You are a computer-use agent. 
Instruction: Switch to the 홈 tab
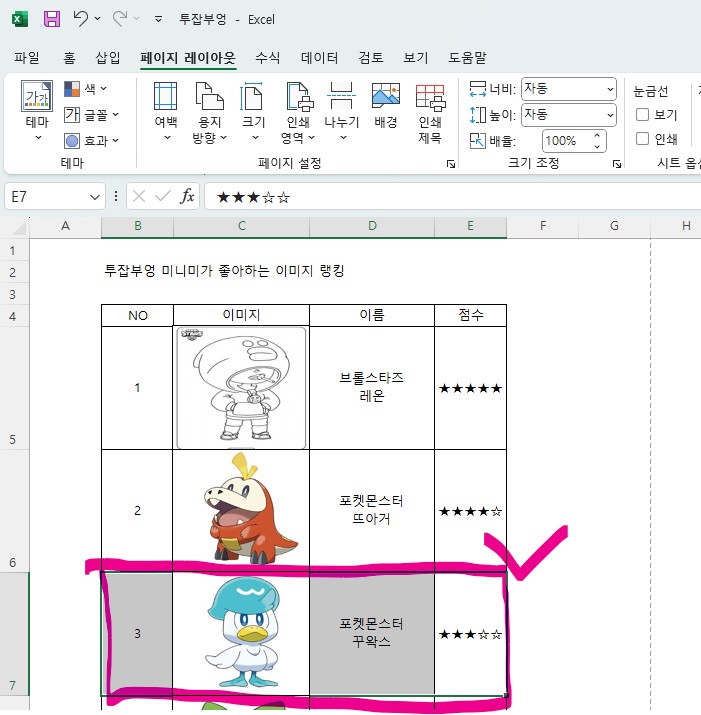point(69,58)
